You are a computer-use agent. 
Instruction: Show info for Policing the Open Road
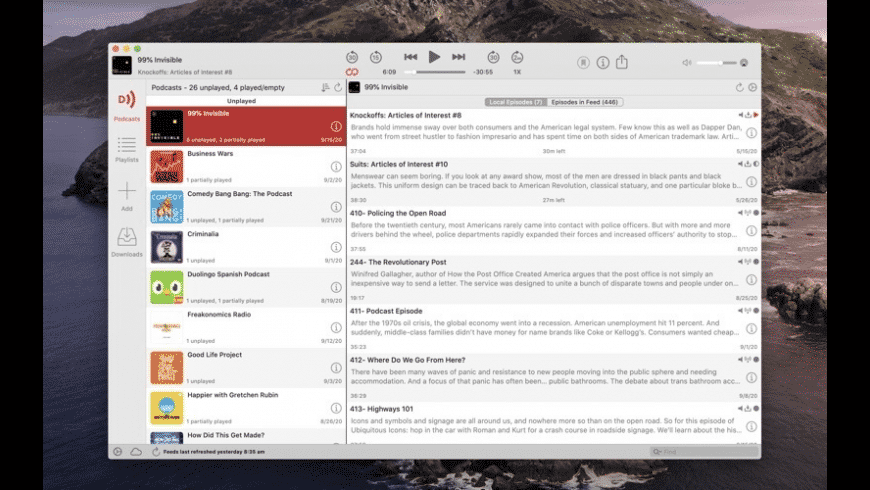click(751, 231)
